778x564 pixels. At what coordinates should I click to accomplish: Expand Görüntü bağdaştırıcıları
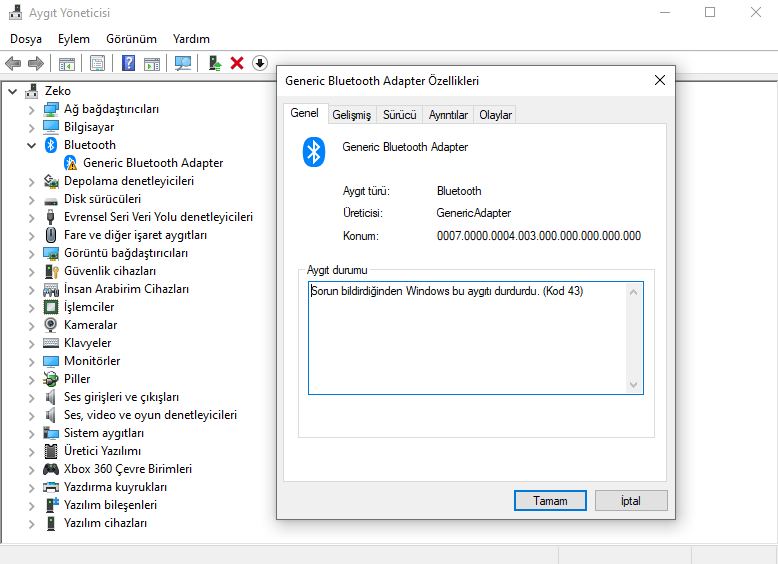pos(31,253)
